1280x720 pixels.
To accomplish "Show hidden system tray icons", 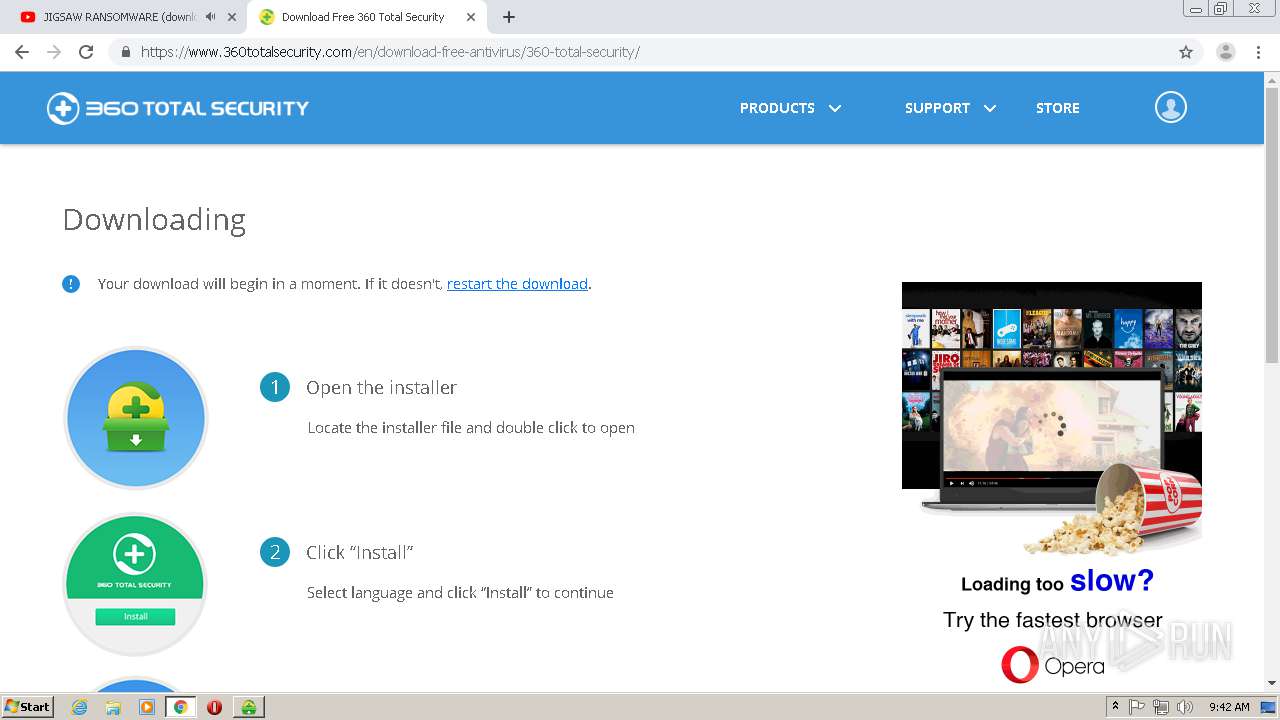I will click(1115, 707).
